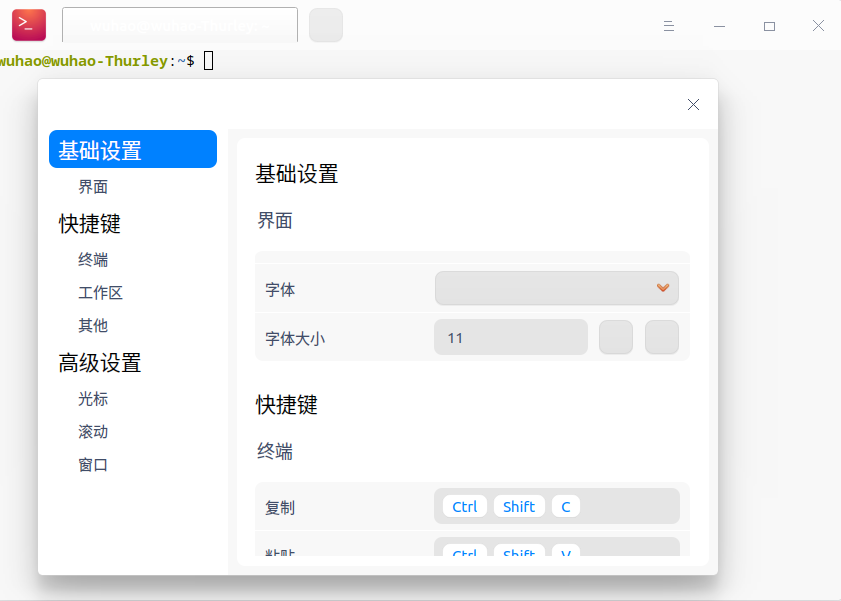The width and height of the screenshot is (841, 601).
Task: Click the 字体大小 label
Action: tap(295, 338)
